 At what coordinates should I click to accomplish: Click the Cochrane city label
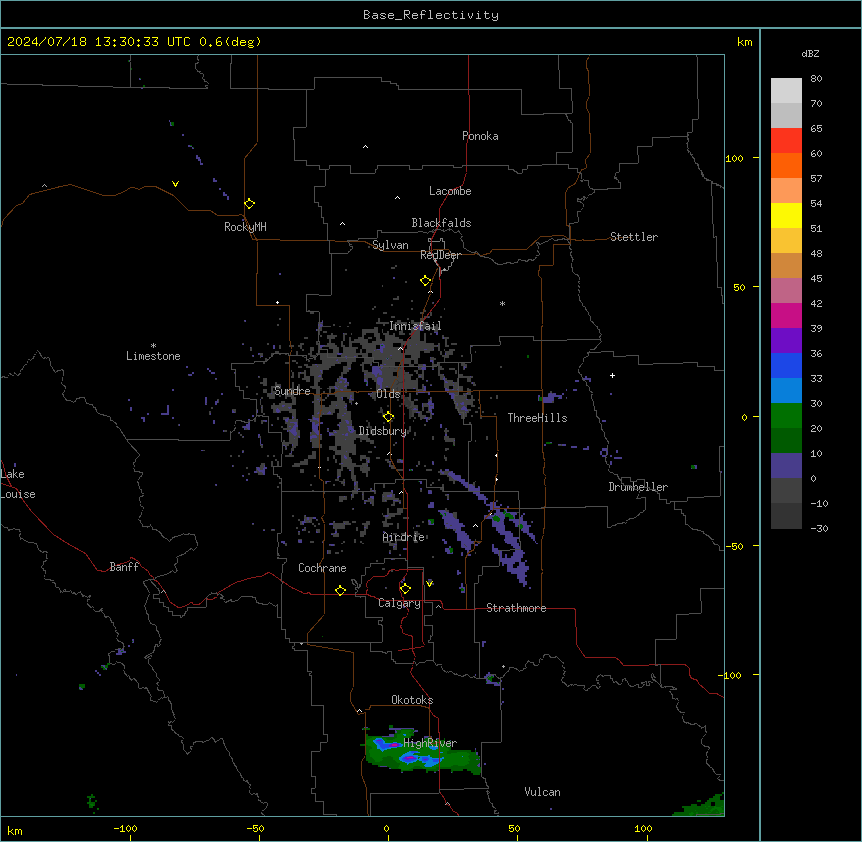(322, 568)
